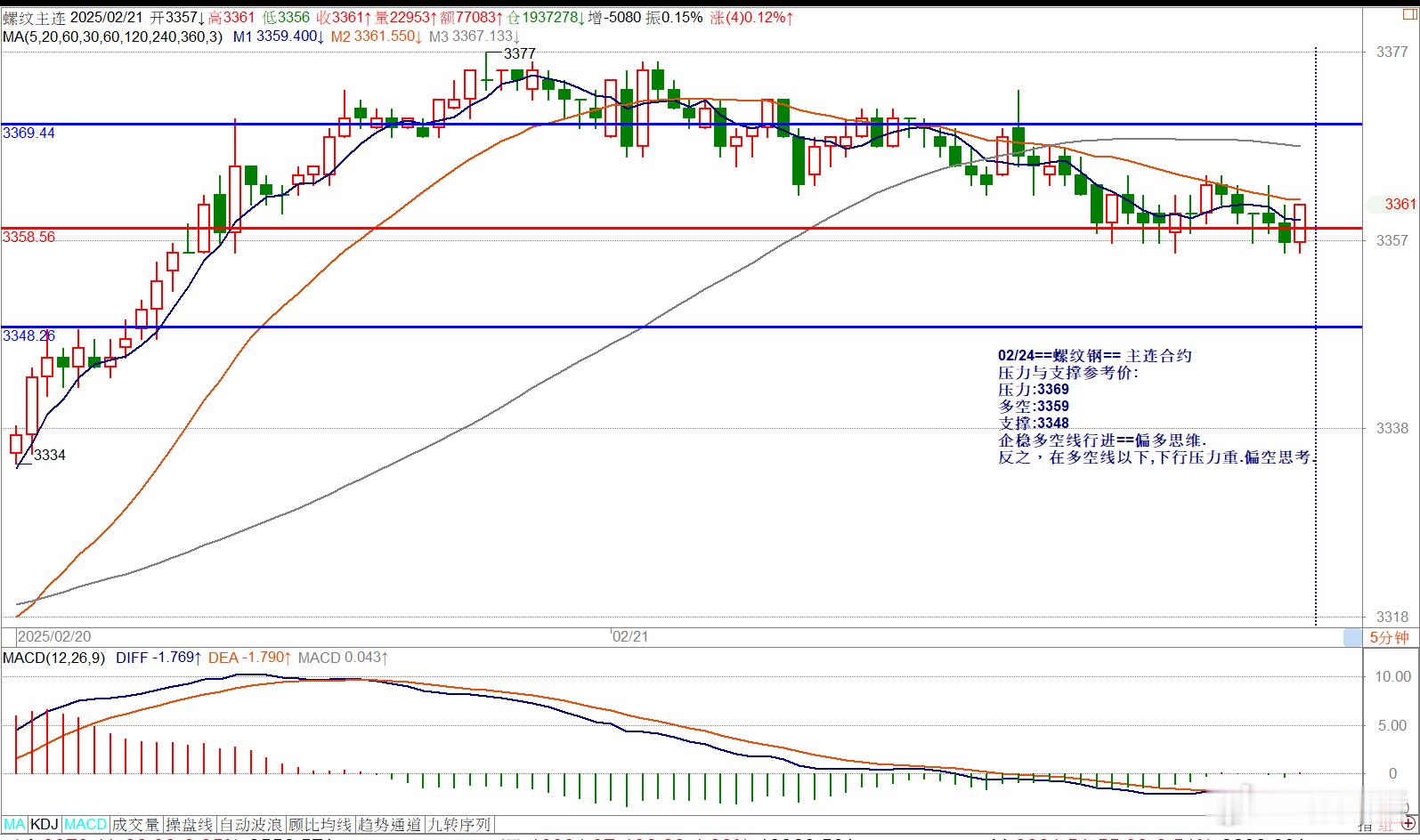Switch to the 操盘线 indicator tab
The height and width of the screenshot is (840, 1420).
pos(190,825)
